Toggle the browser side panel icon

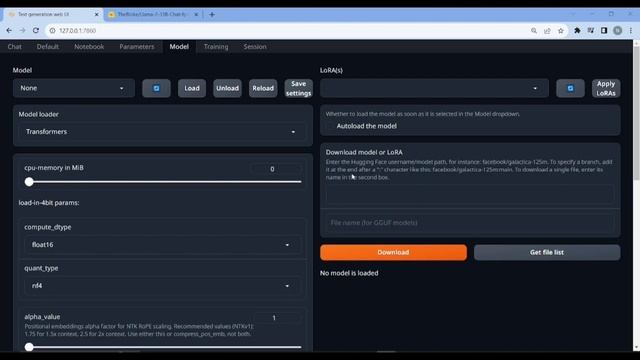(x=604, y=31)
